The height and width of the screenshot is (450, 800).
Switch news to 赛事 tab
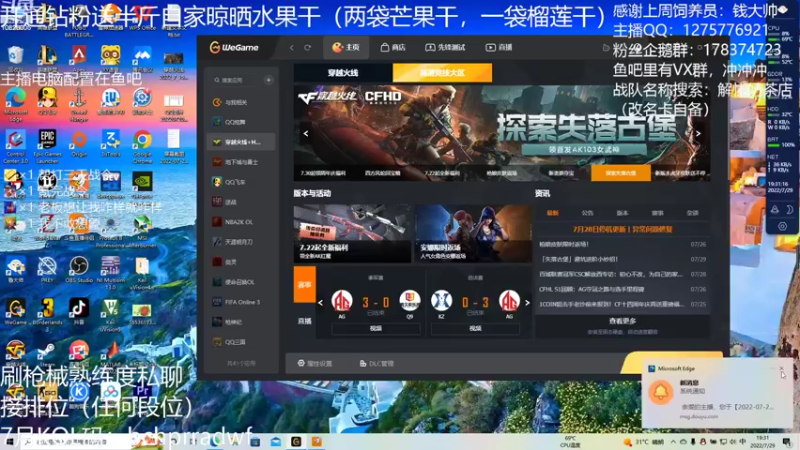click(x=658, y=213)
